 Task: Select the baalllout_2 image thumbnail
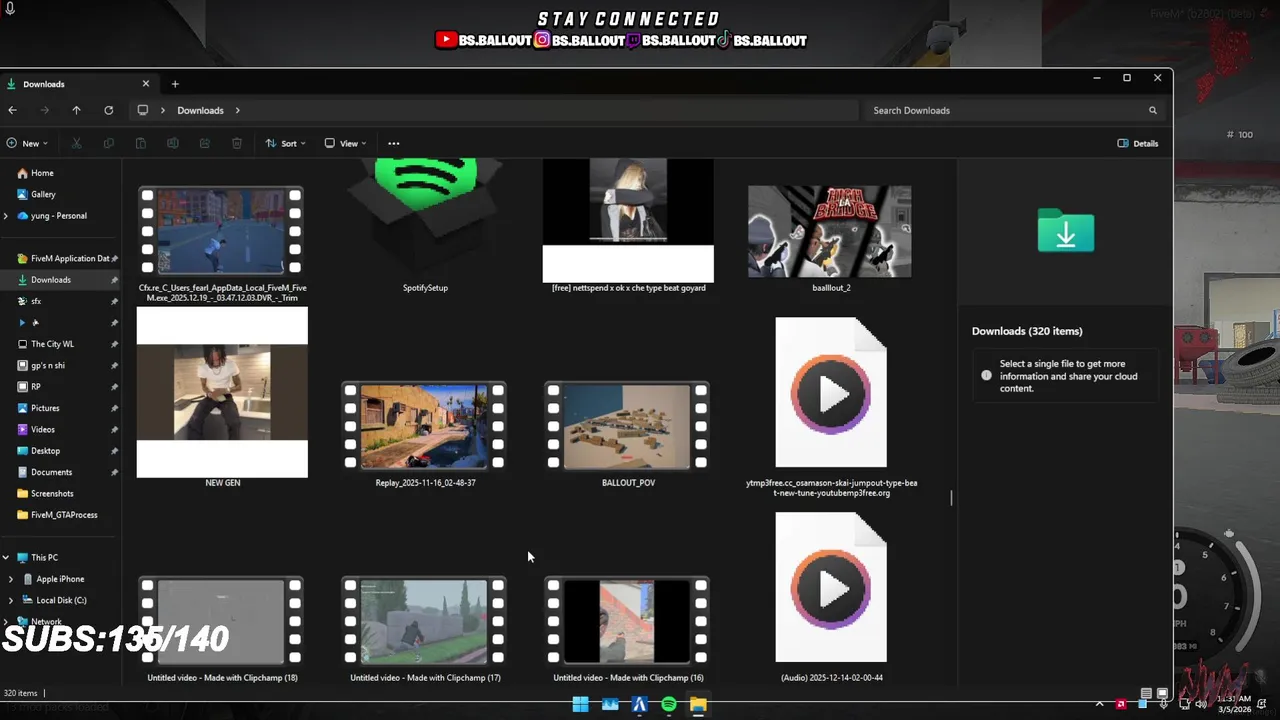click(x=830, y=232)
